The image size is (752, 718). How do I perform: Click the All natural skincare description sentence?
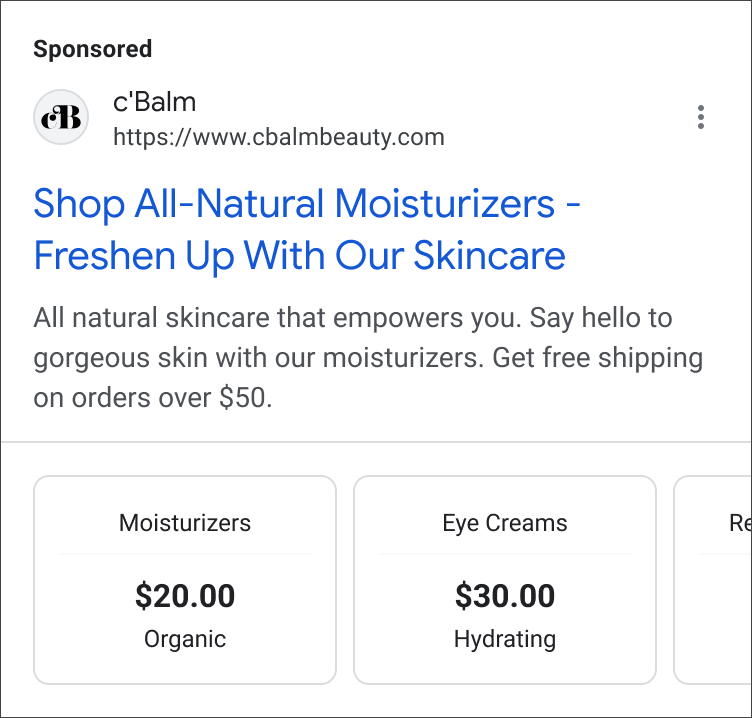(x=277, y=318)
